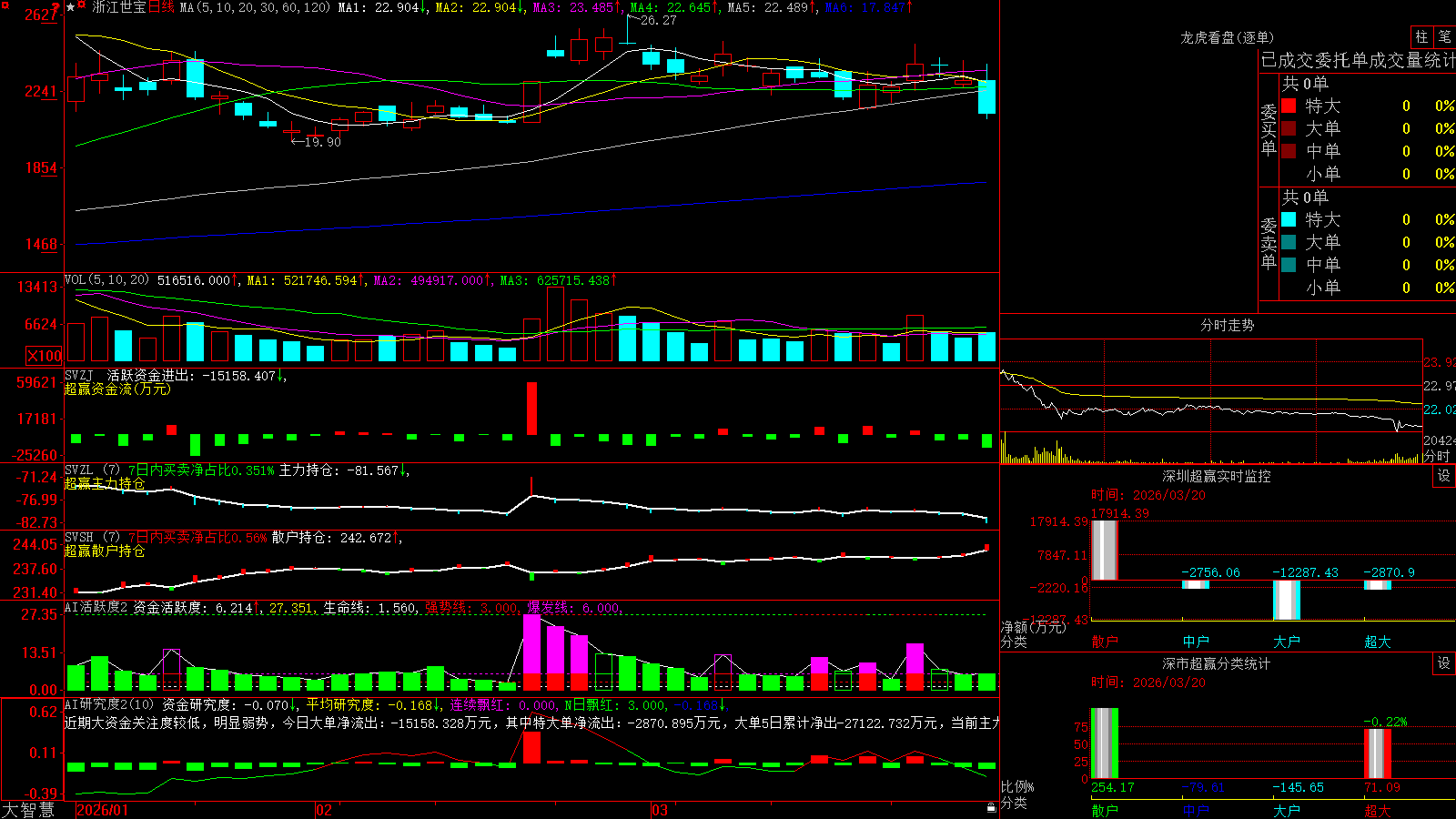
Task: Click the 超赢散户持仓 label
Action: [105, 551]
